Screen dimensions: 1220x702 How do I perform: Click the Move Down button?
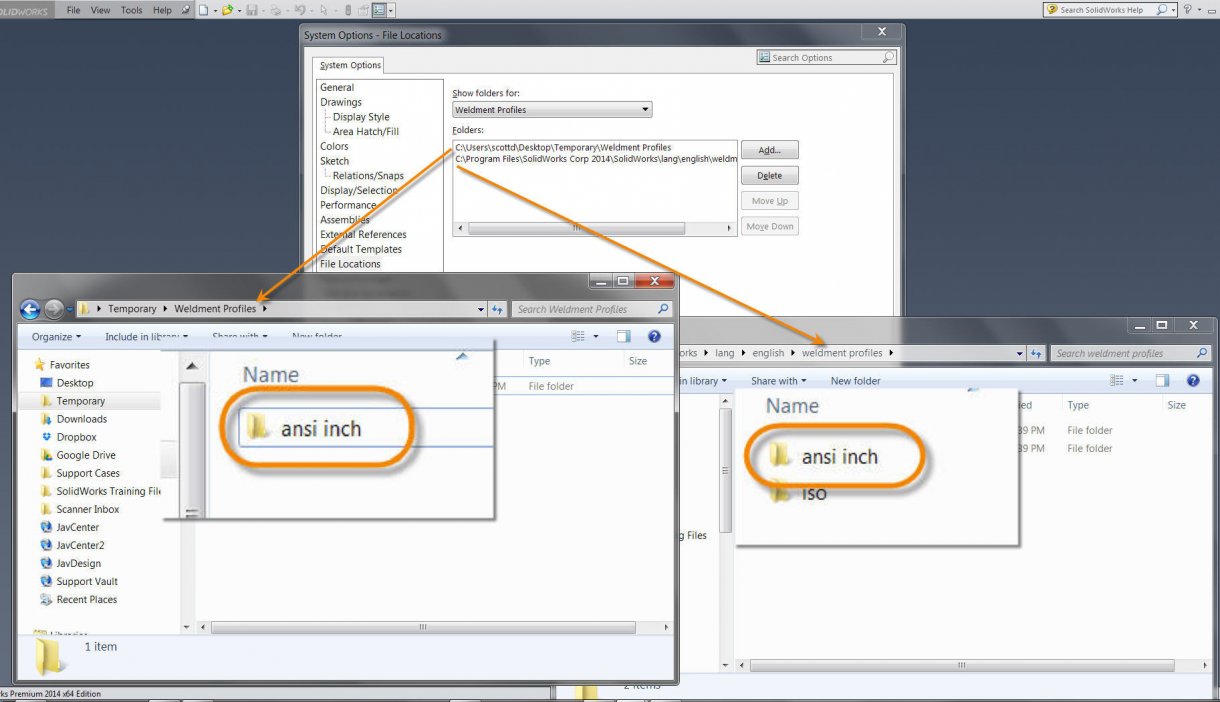point(769,227)
